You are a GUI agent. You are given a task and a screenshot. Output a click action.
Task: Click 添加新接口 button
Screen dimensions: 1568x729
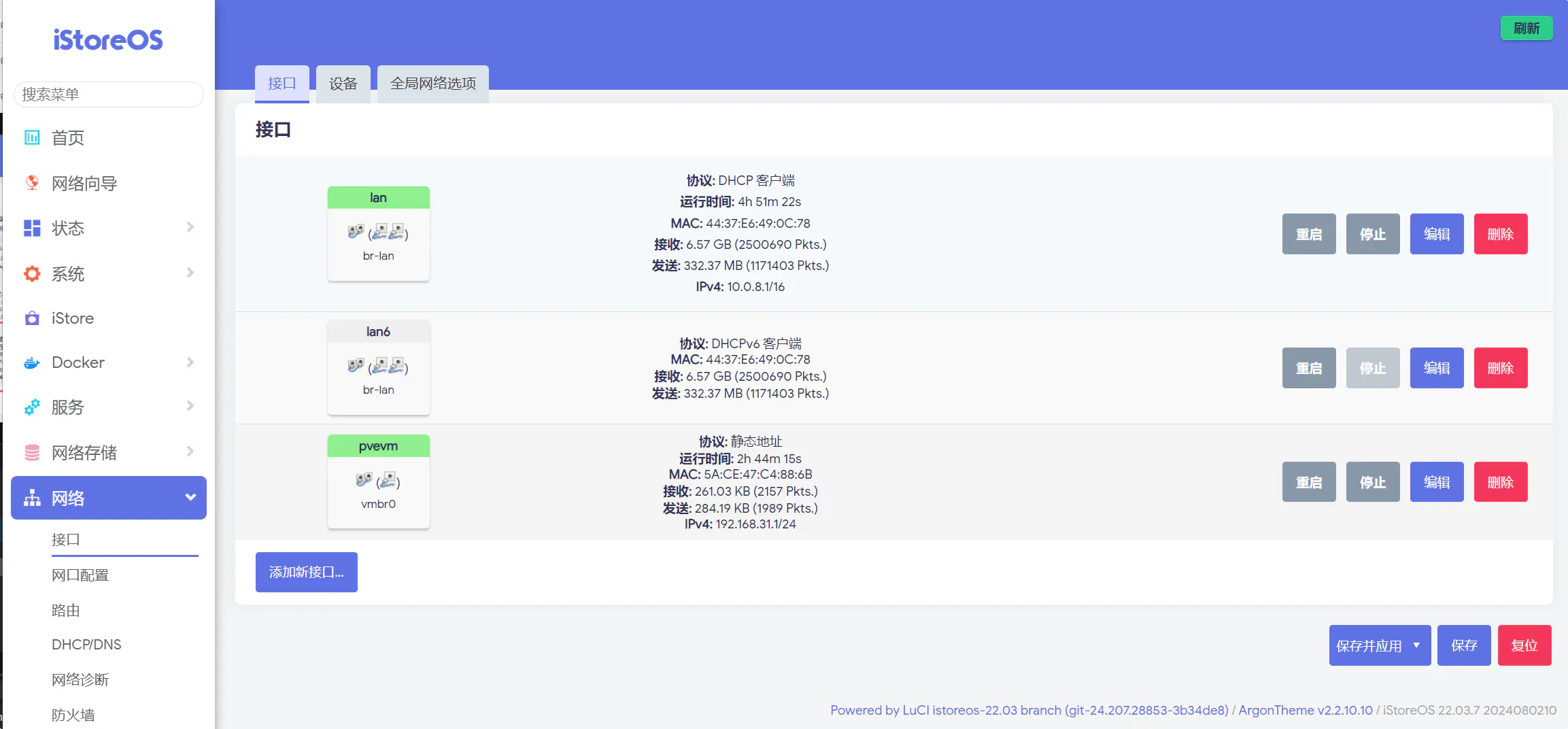(x=306, y=572)
